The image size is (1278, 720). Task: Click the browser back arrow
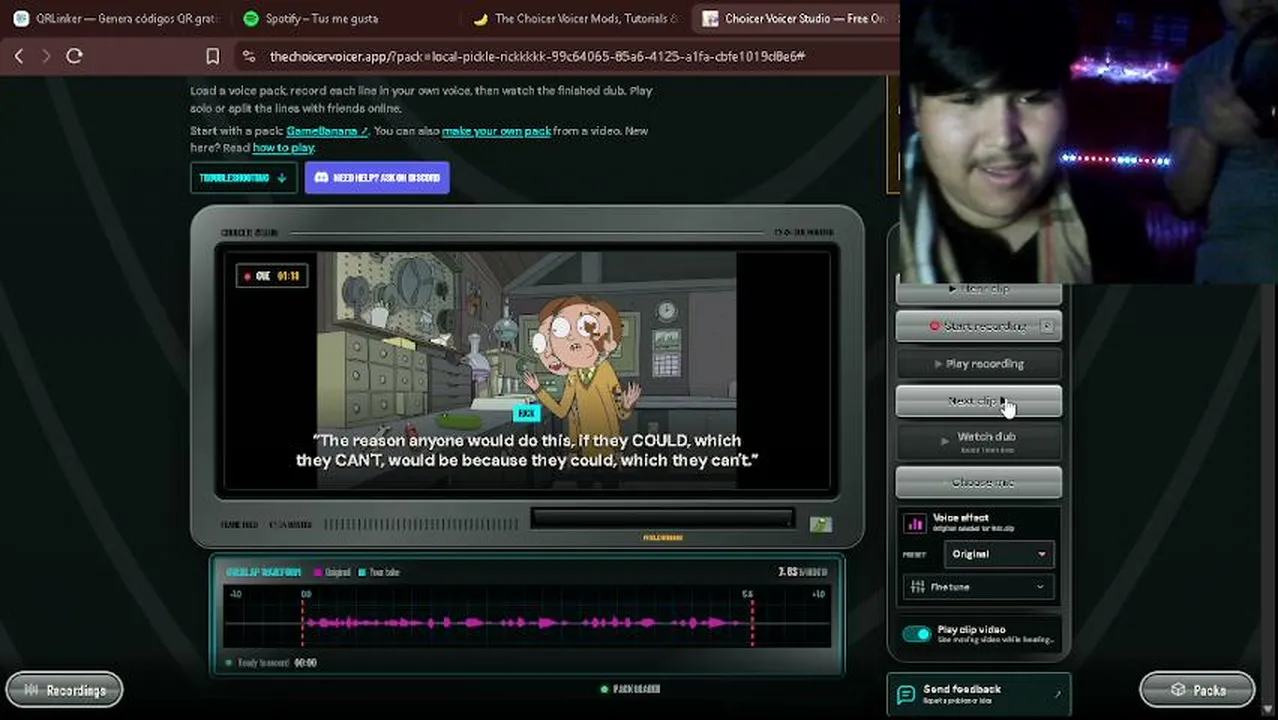[x=19, y=56]
